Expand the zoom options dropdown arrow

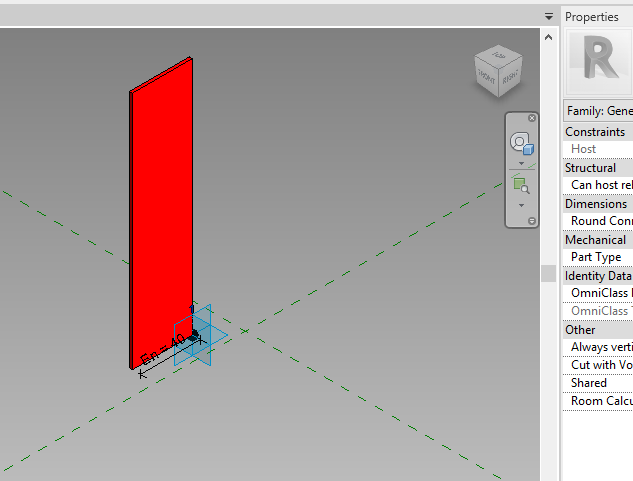(x=522, y=206)
